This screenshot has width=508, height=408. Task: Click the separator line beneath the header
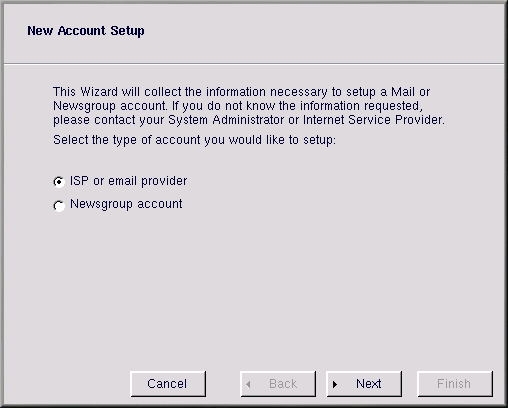254,63
